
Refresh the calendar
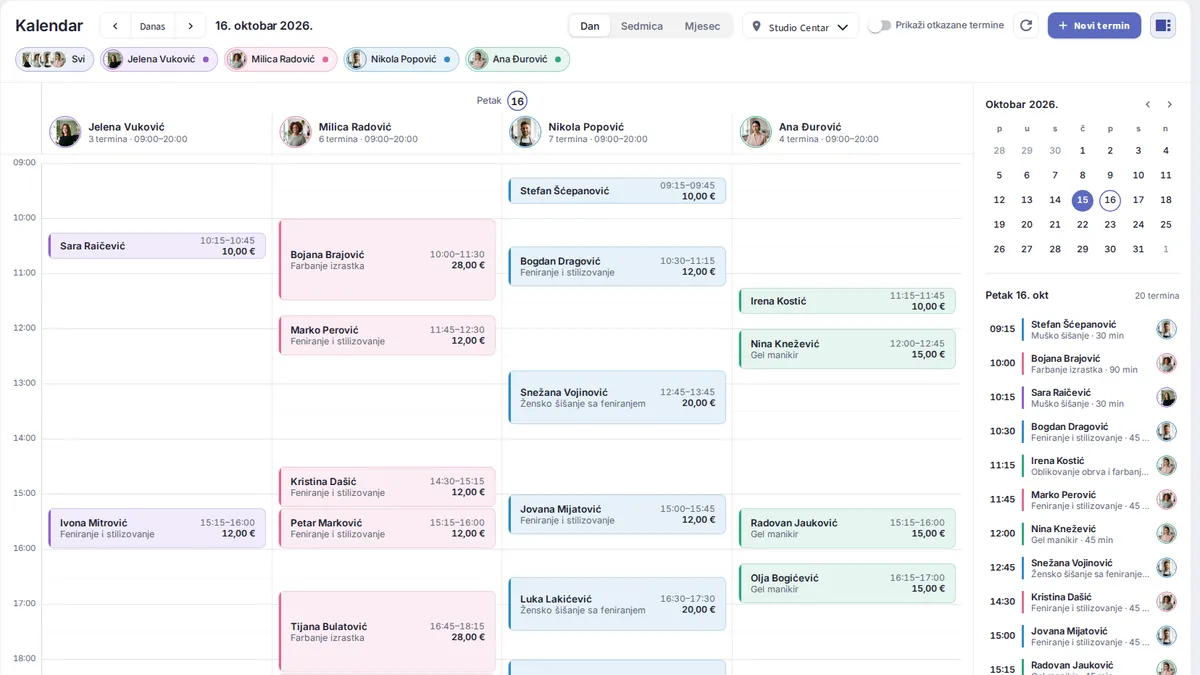(x=1026, y=26)
